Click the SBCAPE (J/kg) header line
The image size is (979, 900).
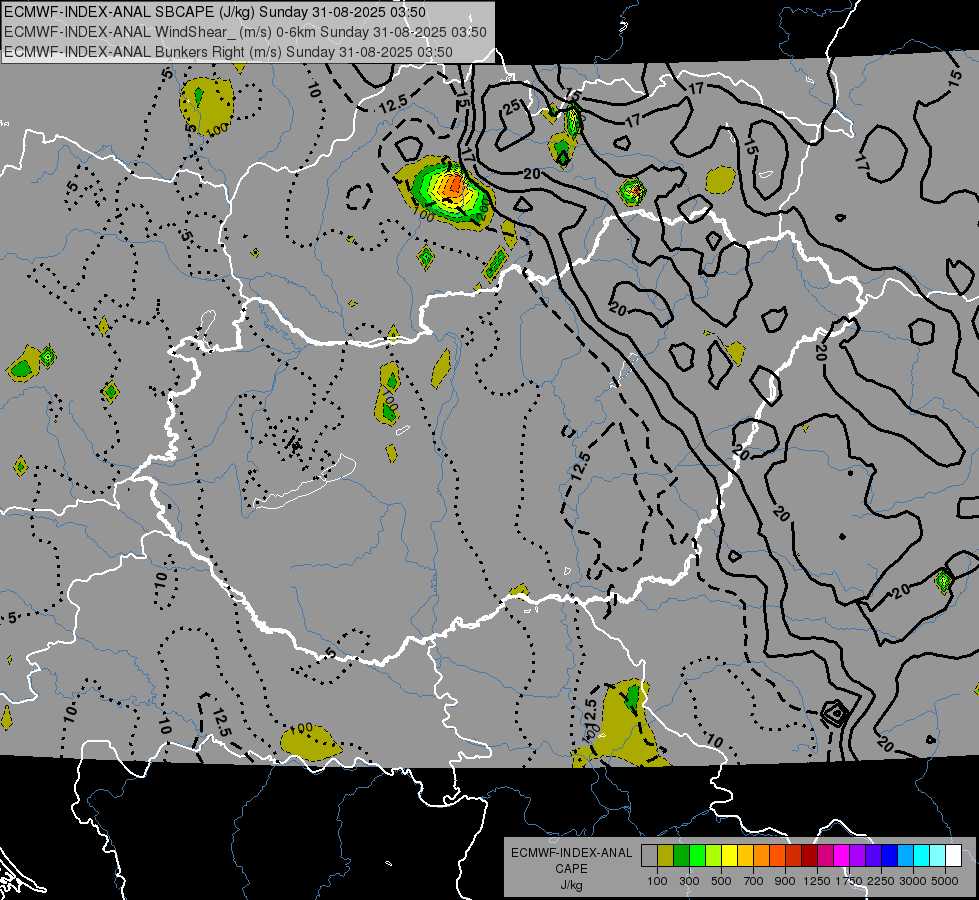point(215,12)
